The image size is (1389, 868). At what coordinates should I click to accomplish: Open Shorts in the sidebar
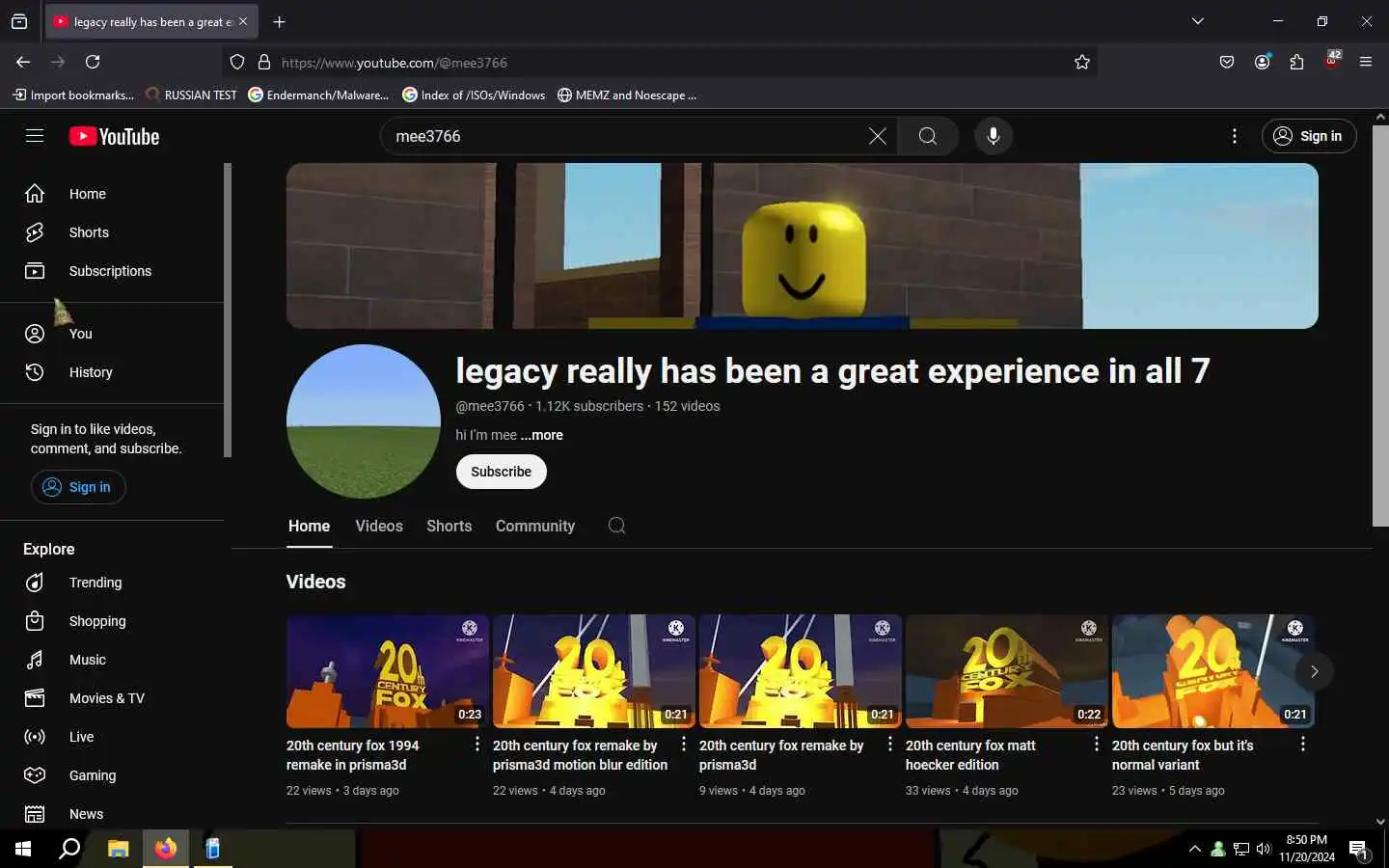coord(112,232)
